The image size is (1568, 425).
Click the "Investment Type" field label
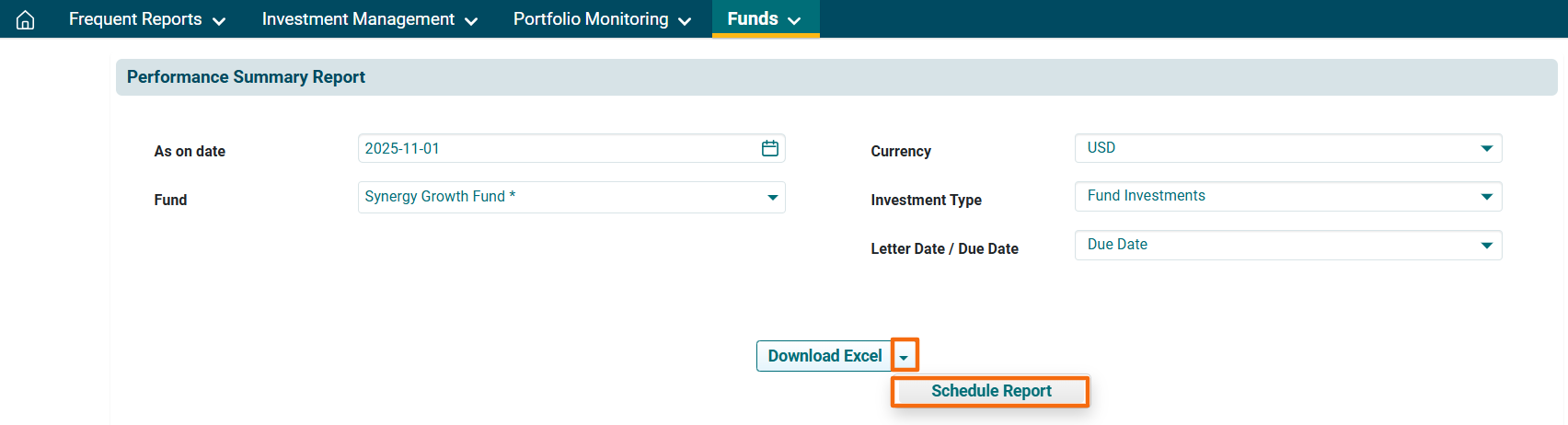(926, 201)
